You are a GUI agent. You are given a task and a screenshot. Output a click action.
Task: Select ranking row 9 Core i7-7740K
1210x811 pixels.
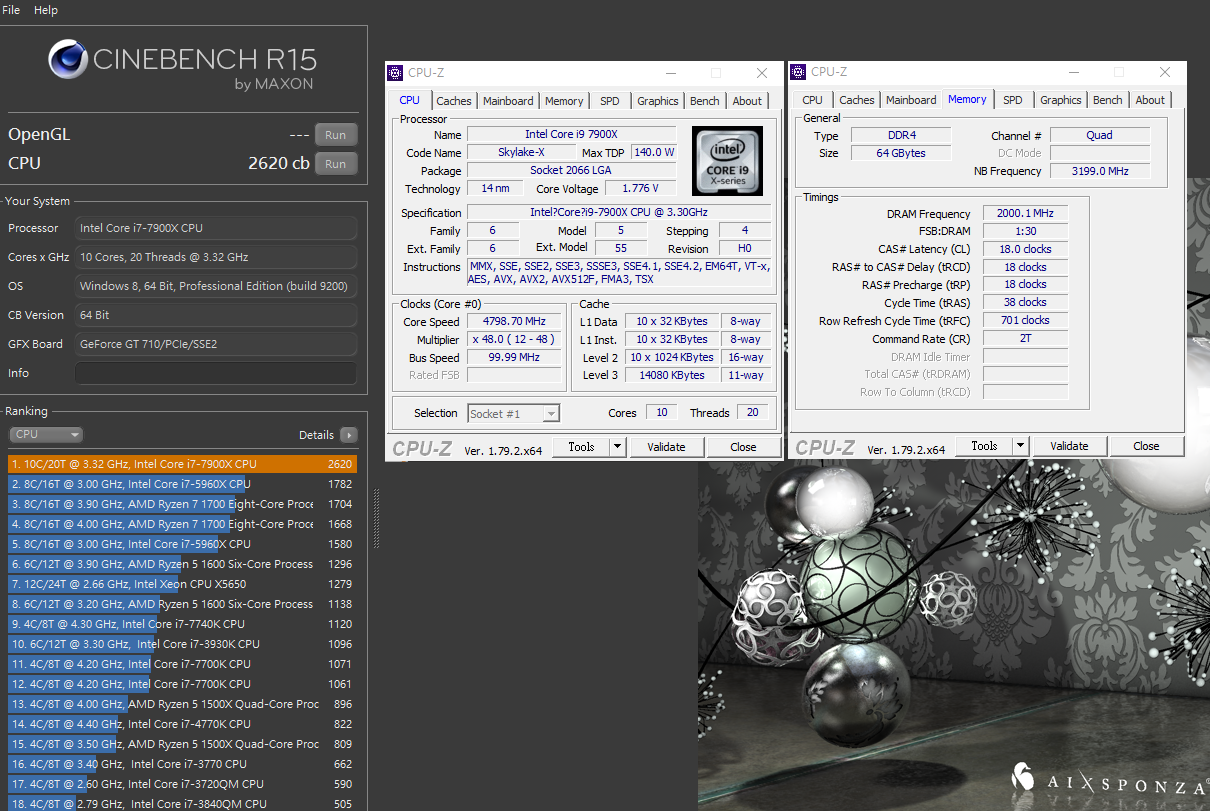183,624
